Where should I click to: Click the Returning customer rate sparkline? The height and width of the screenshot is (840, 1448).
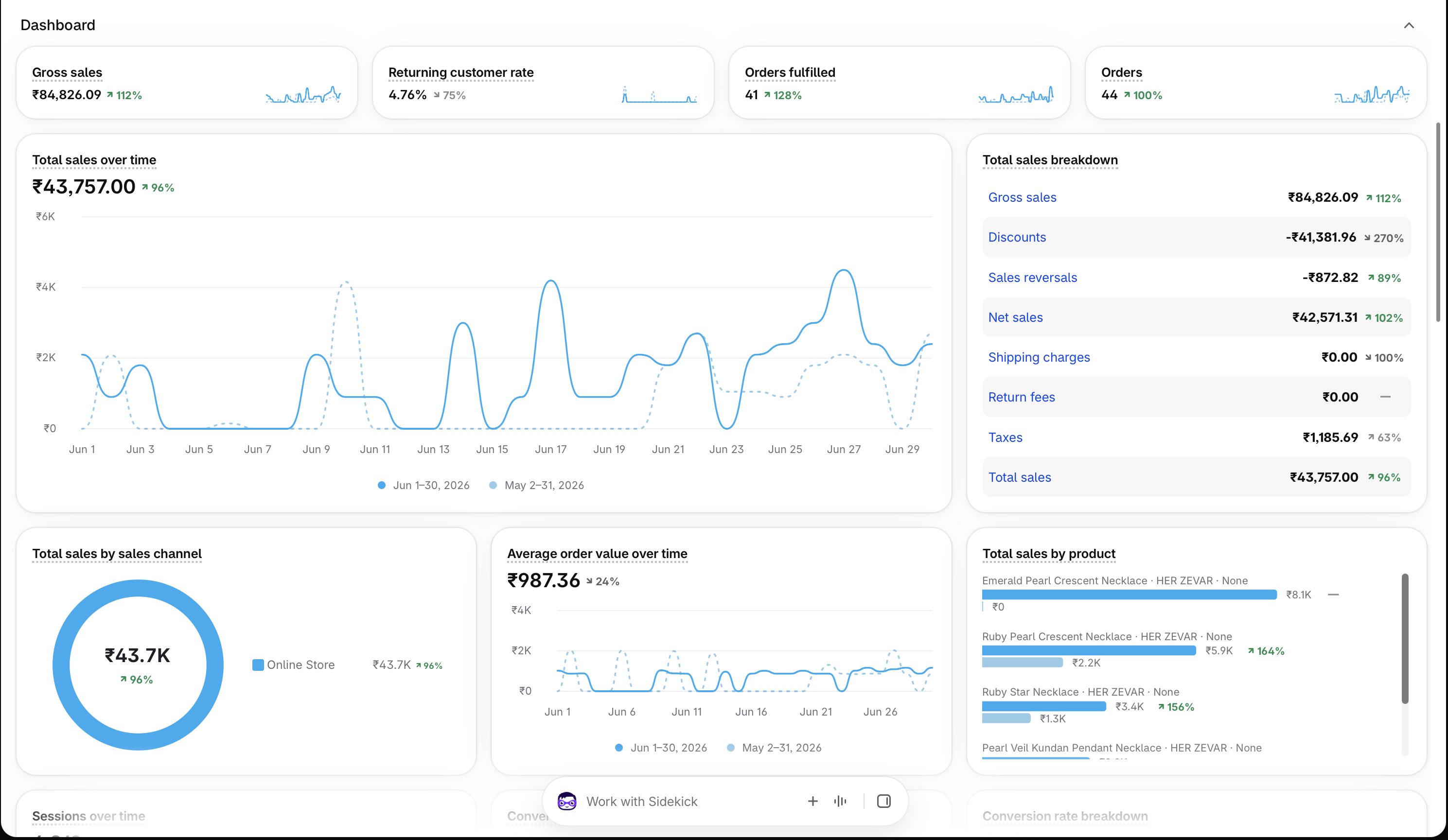coord(660,94)
